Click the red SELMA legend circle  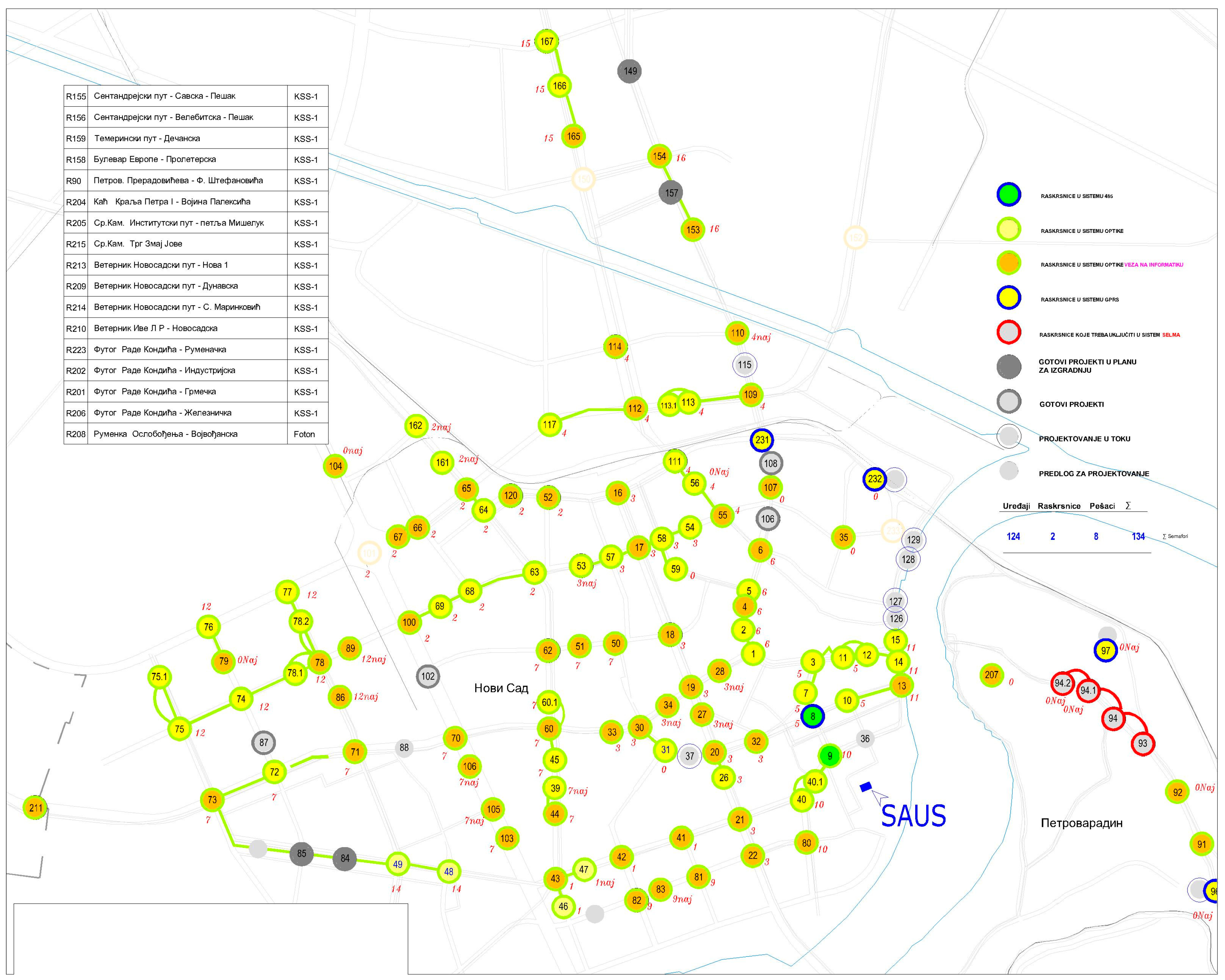click(x=1009, y=333)
